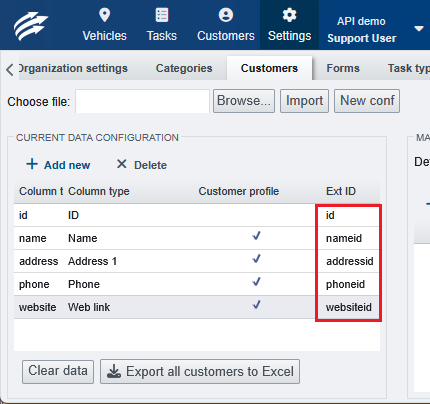Toggle Customer profile check for website row
Image resolution: width=430 pixels, height=404 pixels.
(256, 305)
